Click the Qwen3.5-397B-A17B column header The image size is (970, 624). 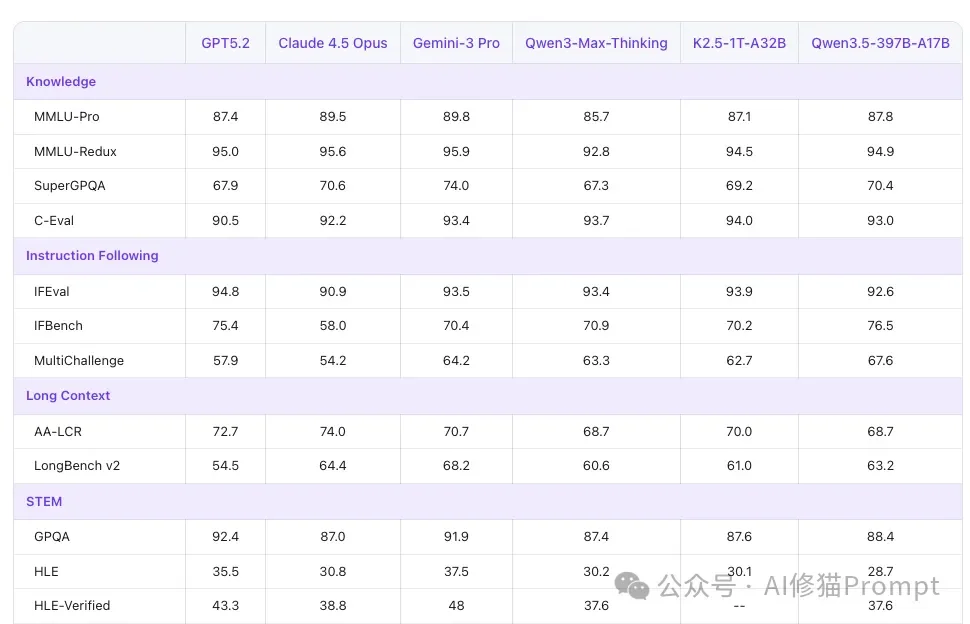tap(880, 43)
